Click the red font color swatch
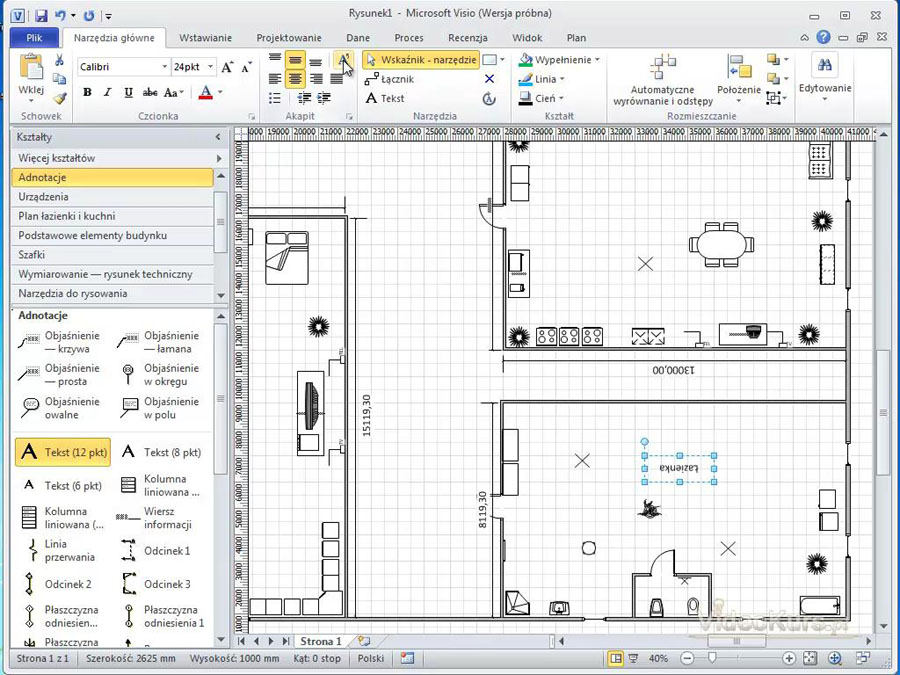Image resolution: width=900 pixels, height=675 pixels. click(x=206, y=92)
